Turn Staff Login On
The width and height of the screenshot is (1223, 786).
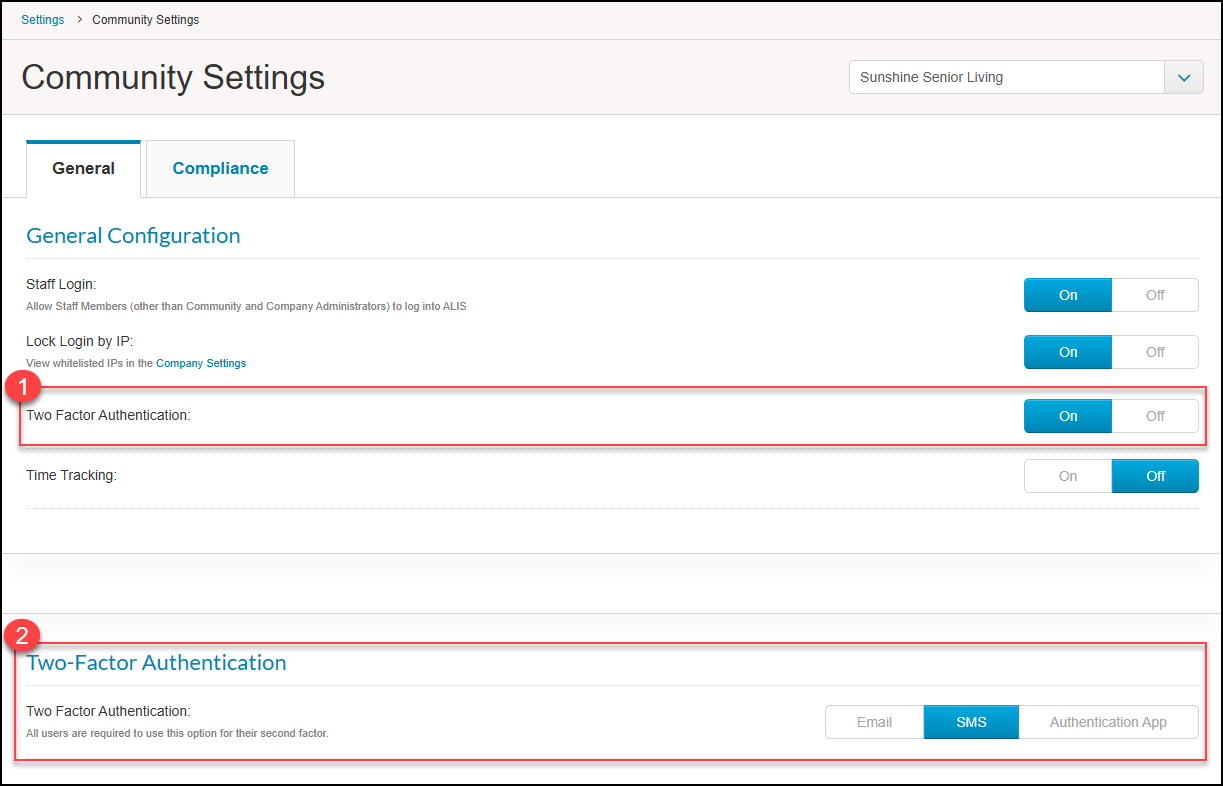pyautogui.click(x=1068, y=295)
